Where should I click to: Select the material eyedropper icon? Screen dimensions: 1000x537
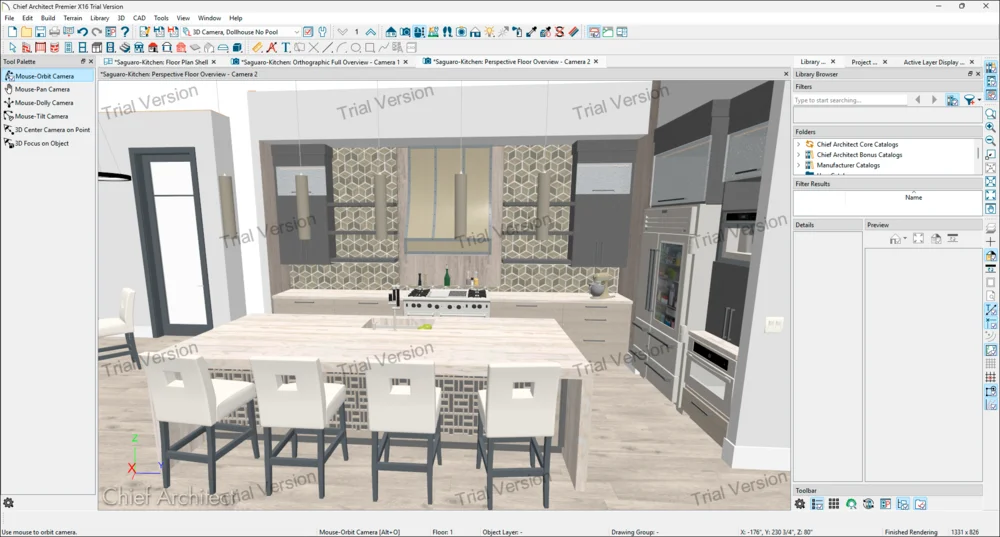pos(531,32)
